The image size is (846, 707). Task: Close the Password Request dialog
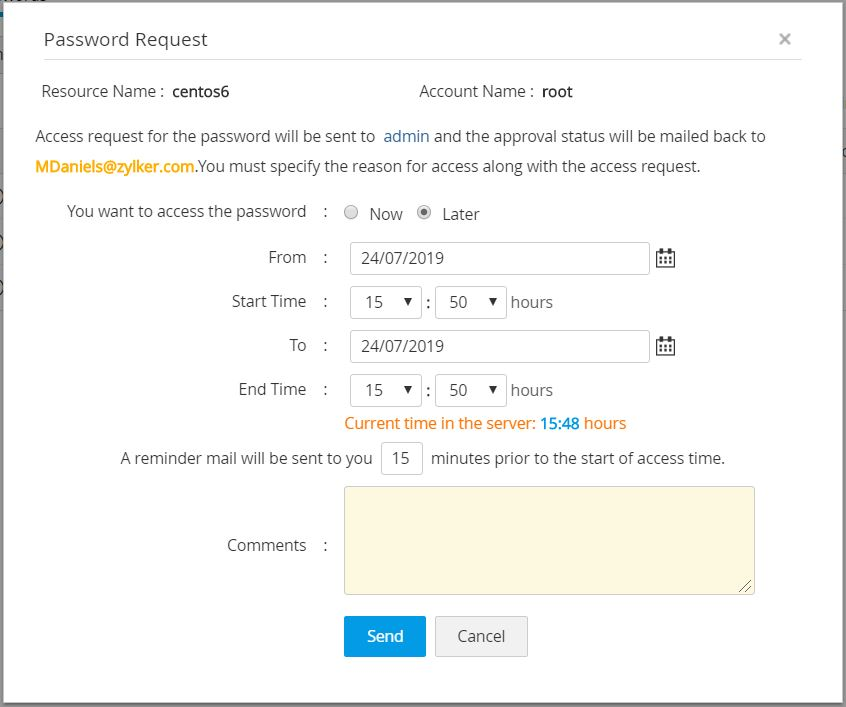coord(785,39)
